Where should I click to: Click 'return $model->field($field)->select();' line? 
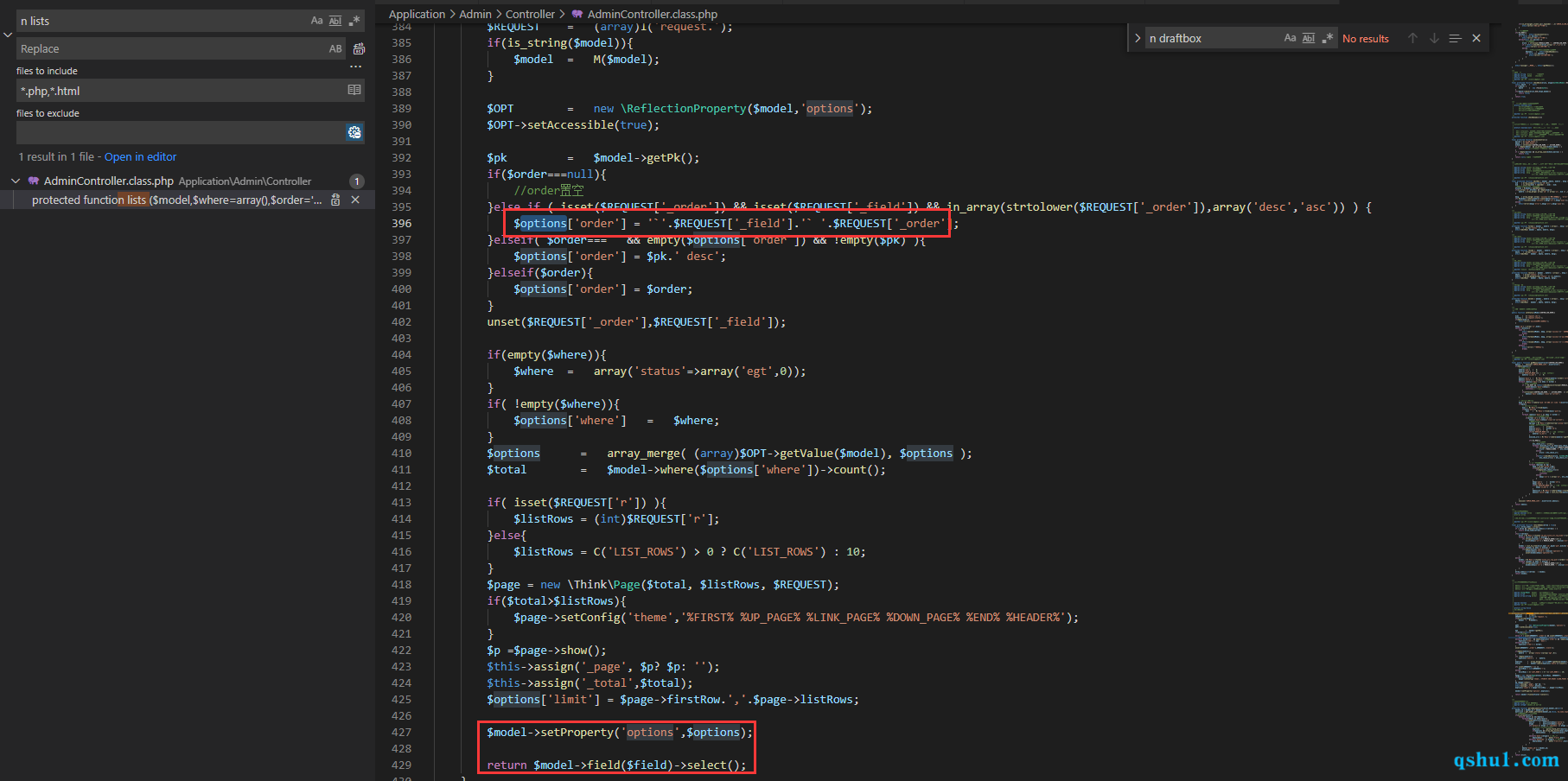(616, 765)
